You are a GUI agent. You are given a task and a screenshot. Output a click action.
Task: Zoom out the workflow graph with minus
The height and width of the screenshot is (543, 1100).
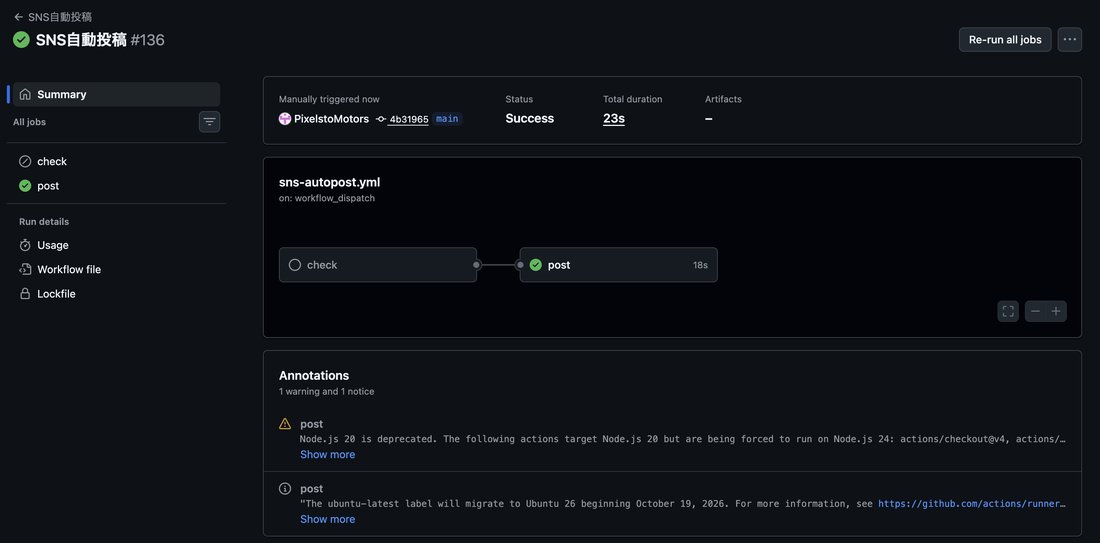[x=1035, y=311]
